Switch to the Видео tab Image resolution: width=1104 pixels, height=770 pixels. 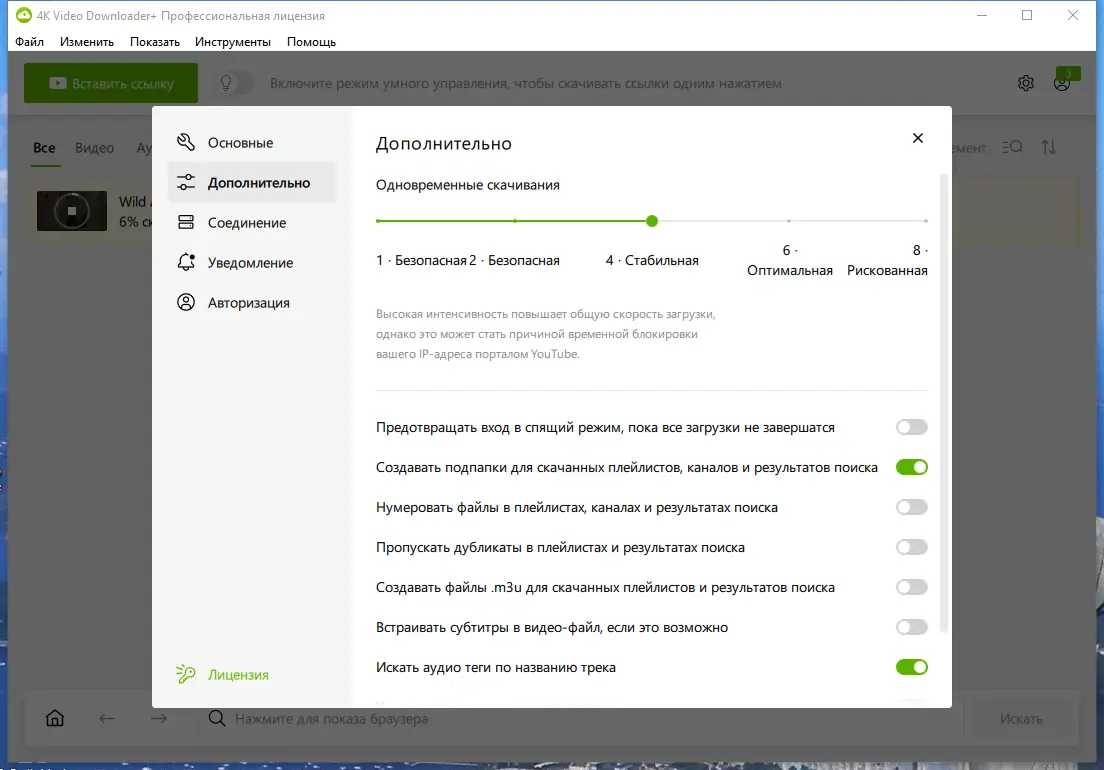94,147
